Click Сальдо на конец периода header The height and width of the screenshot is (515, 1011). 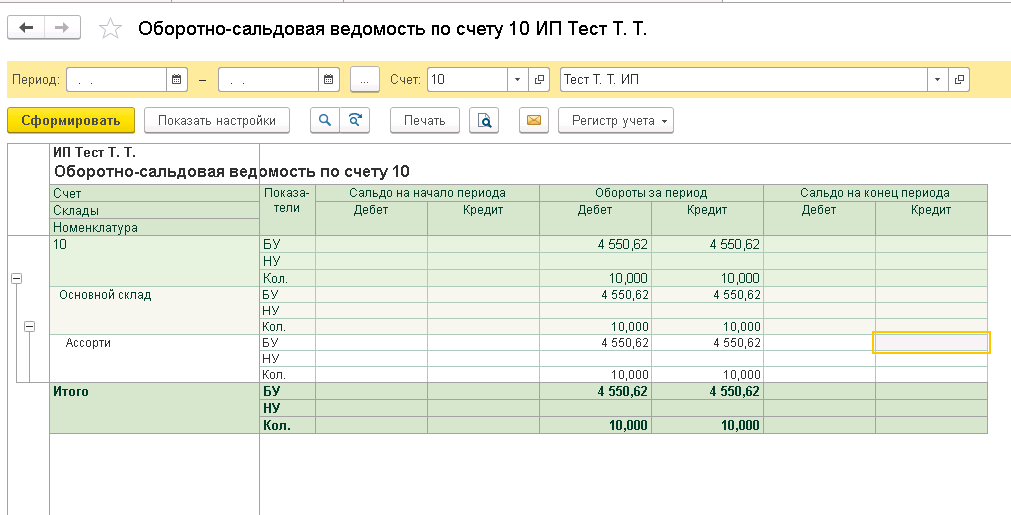(x=875, y=193)
